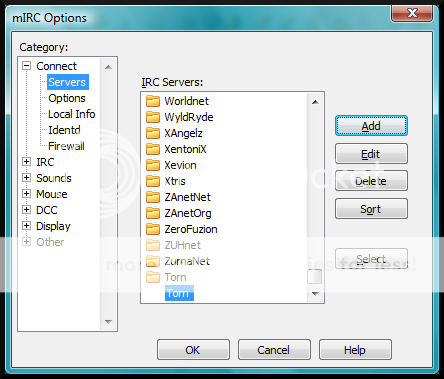Click the Xtris folder icon
Screen dimensions: 444x379
[x=153, y=181]
